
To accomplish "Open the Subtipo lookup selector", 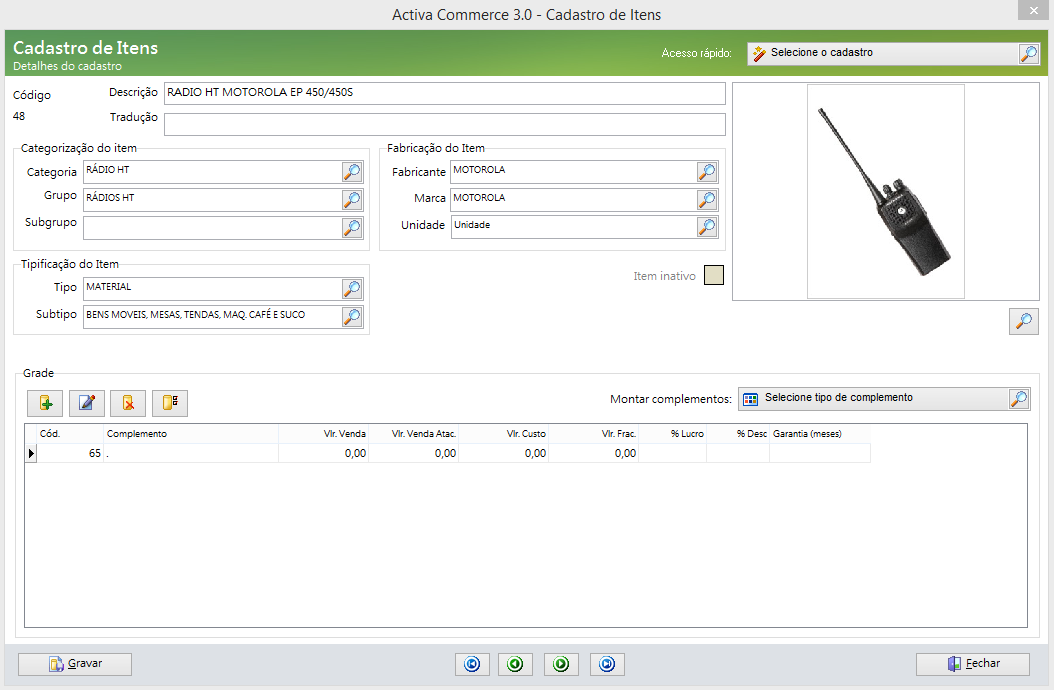I will coord(352,317).
